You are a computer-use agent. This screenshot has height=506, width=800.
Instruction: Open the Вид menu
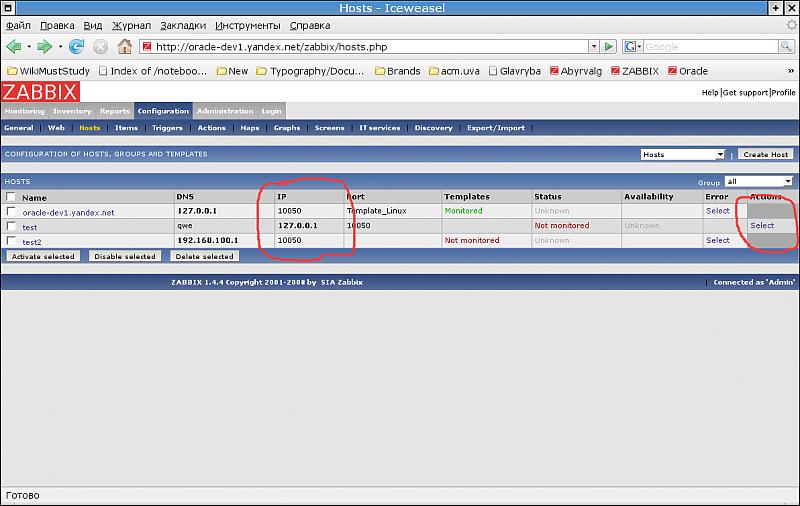(93, 26)
